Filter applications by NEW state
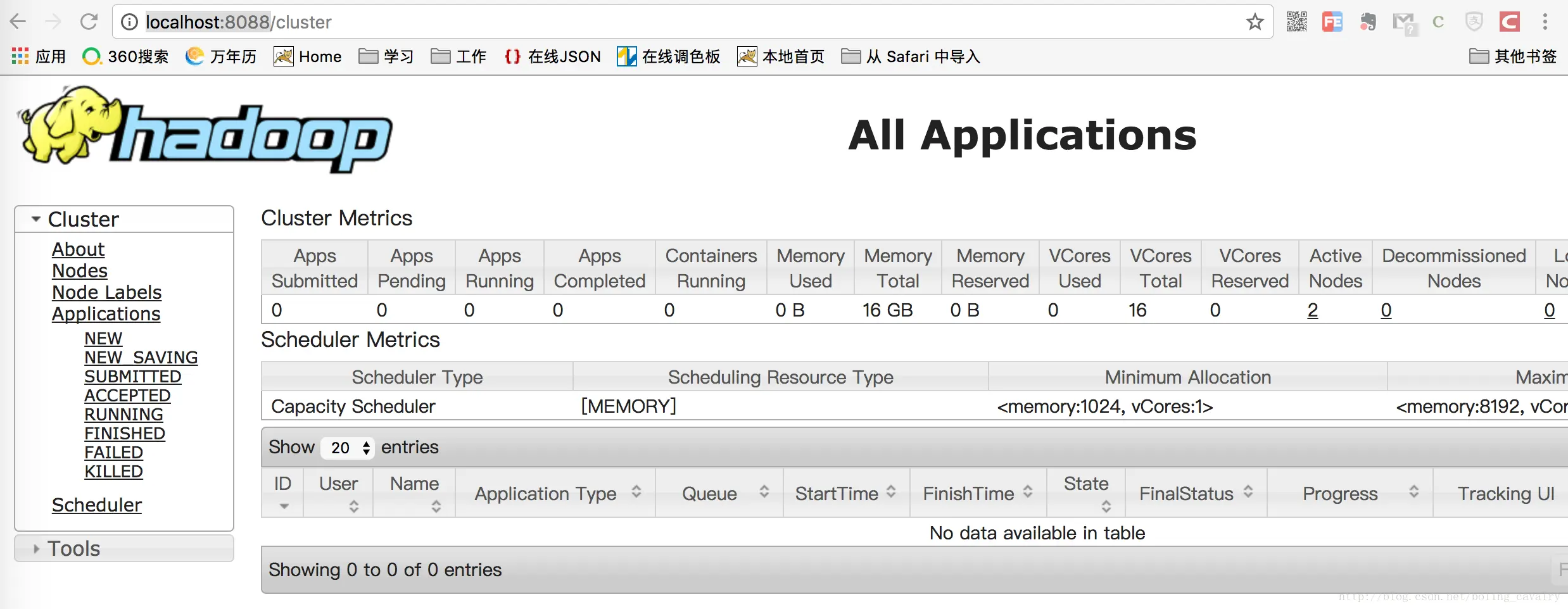The width and height of the screenshot is (1568, 609). coord(103,339)
